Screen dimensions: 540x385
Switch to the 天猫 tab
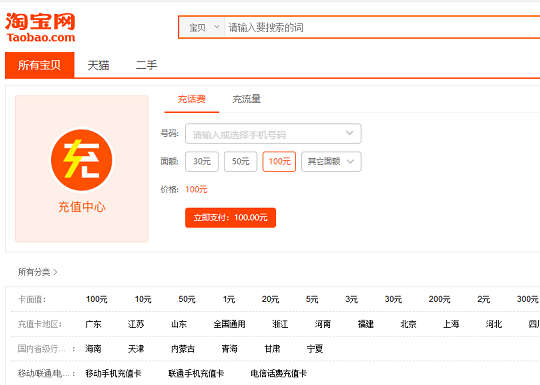[x=98, y=65]
